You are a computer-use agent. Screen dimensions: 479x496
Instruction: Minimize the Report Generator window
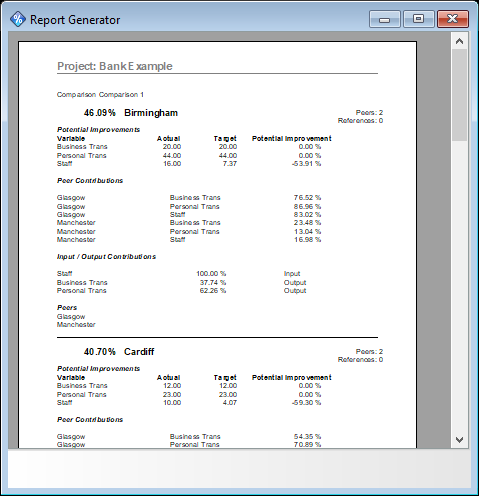click(x=385, y=19)
